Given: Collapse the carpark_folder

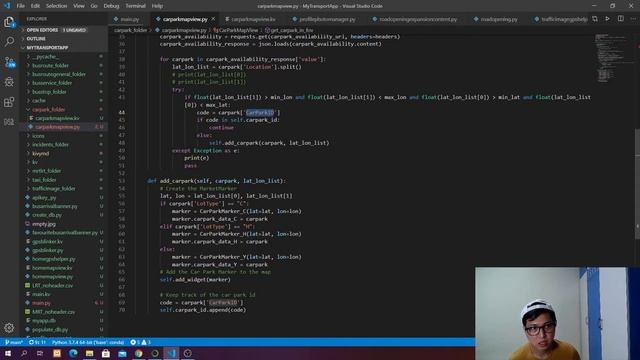Looking at the screenshot, I should pos(63,109).
